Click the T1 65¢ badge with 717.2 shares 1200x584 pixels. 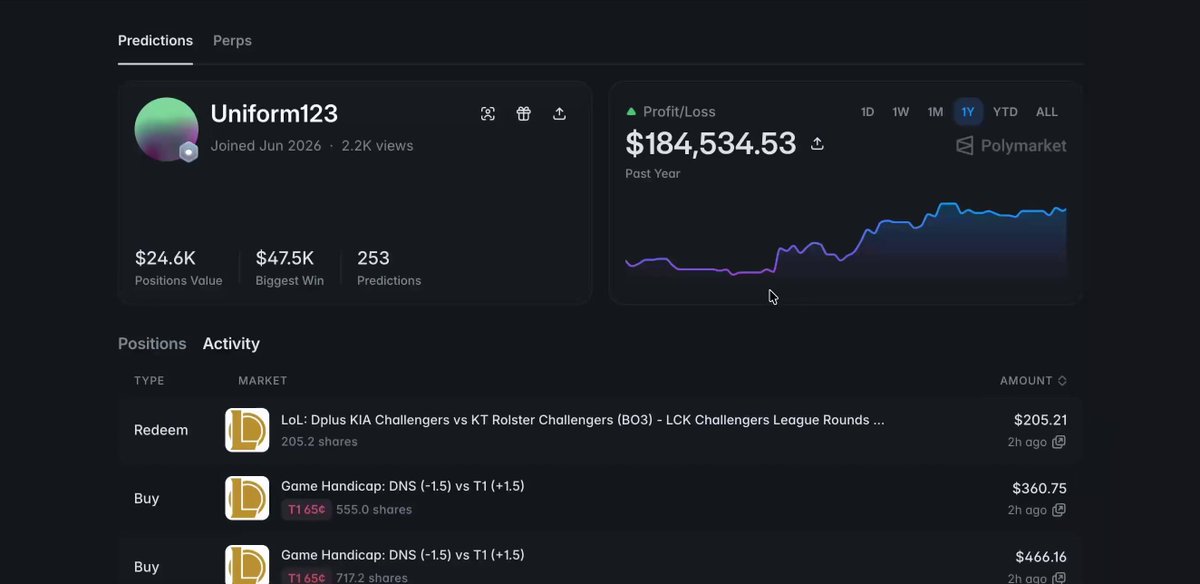[x=307, y=577]
